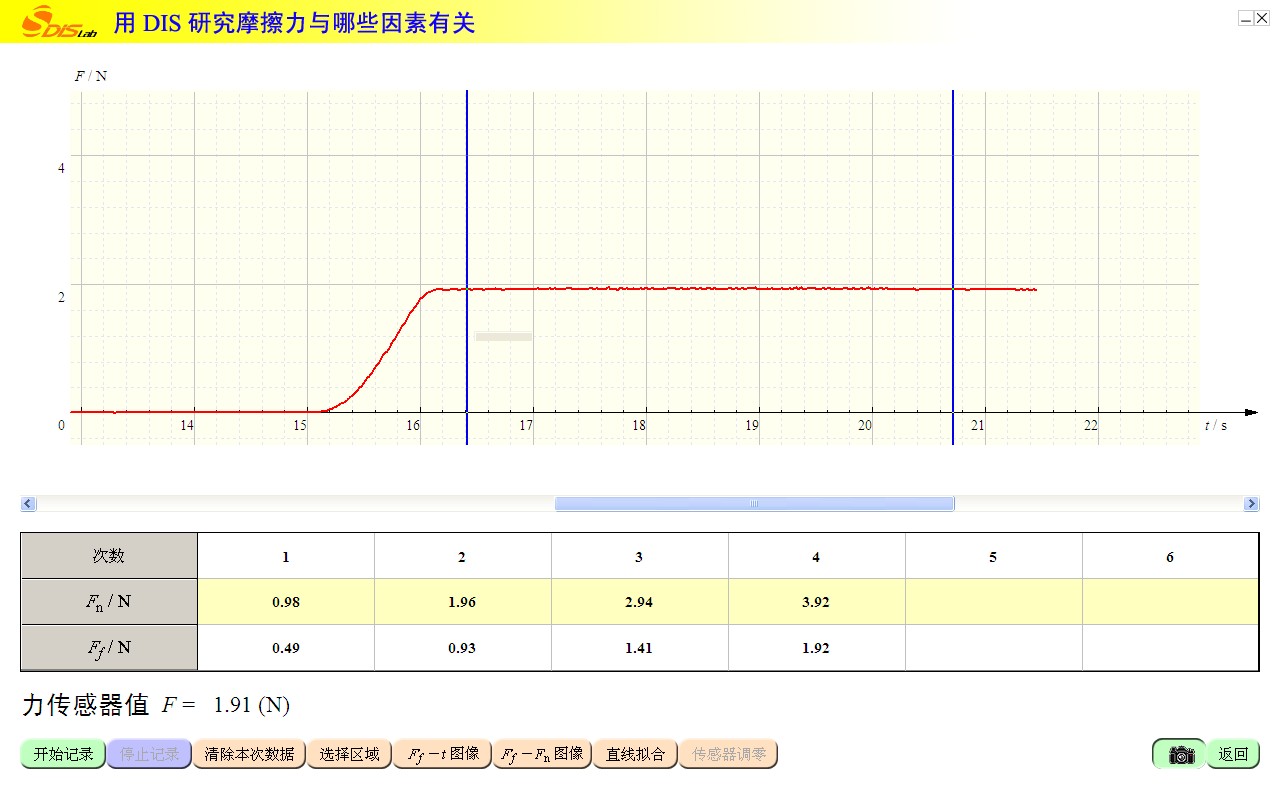The width and height of the screenshot is (1280, 800).
Task: Click Fn cell showing 3.92
Action: pyautogui.click(x=816, y=602)
